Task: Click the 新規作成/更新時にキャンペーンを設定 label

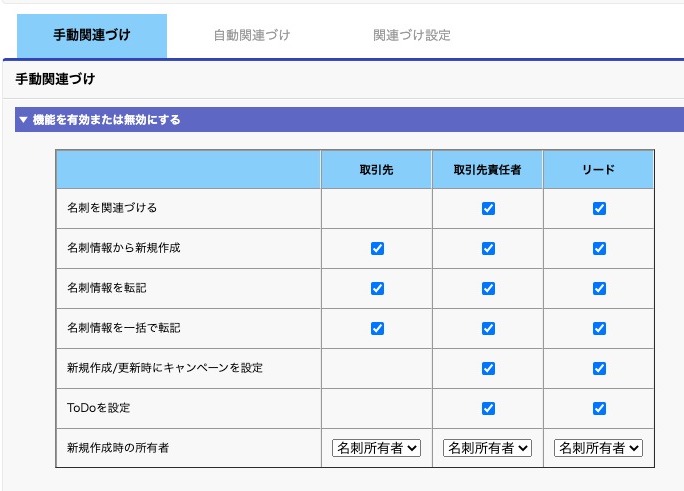Action: (164, 368)
